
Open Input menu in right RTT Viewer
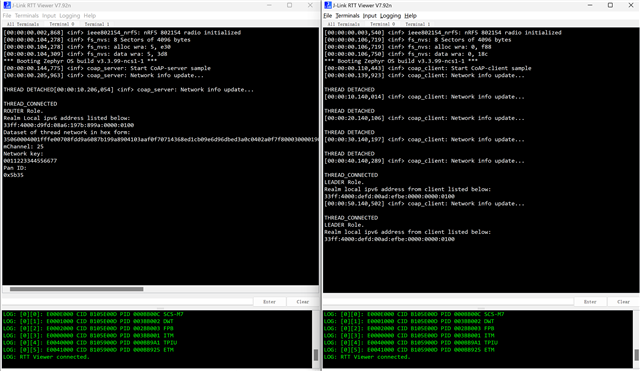click(369, 16)
